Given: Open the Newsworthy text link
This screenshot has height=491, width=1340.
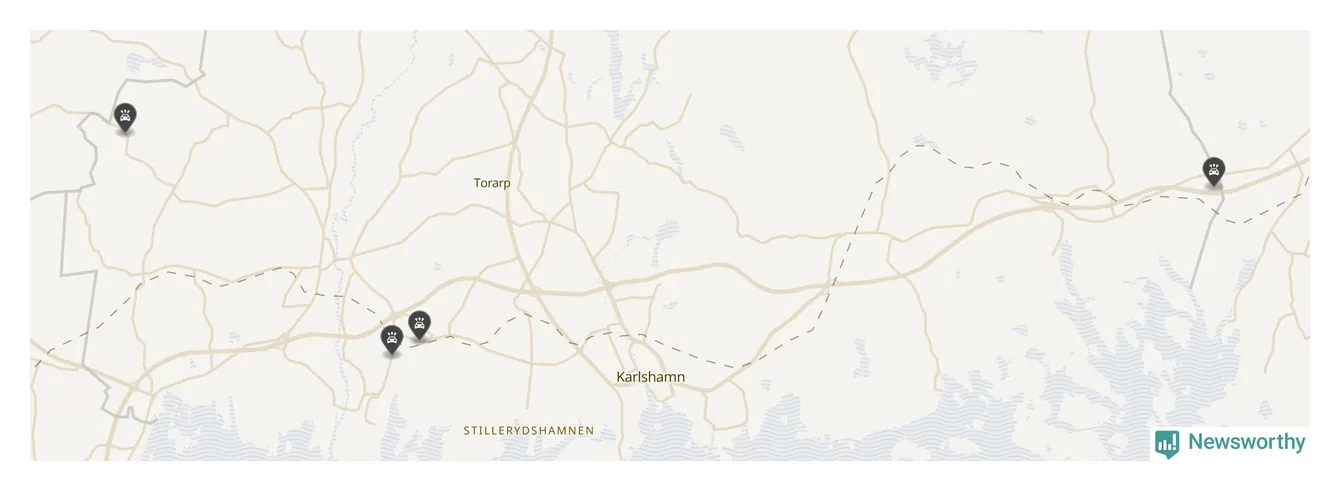Looking at the screenshot, I should pyautogui.click(x=1246, y=442).
